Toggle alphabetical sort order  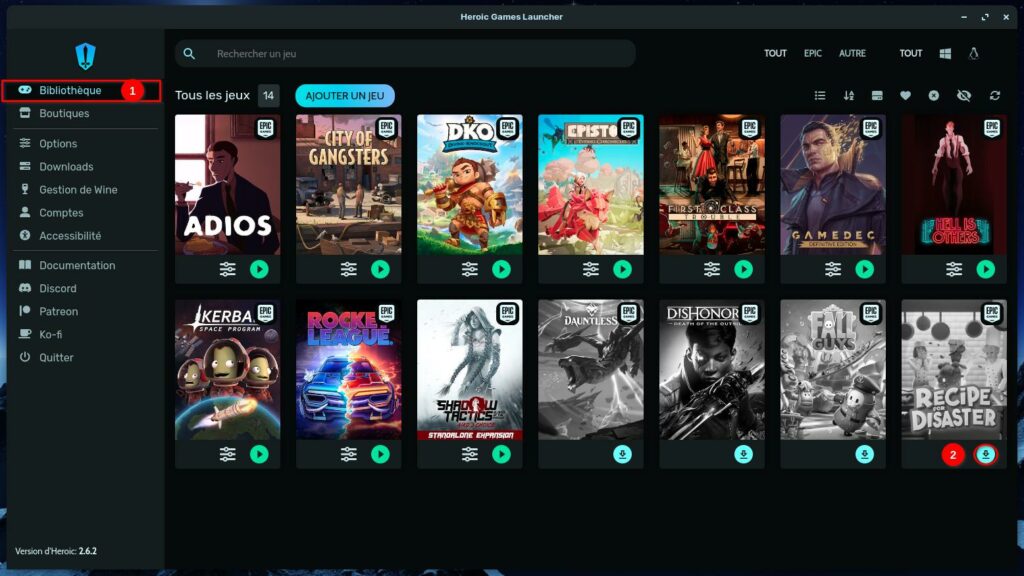(x=849, y=96)
